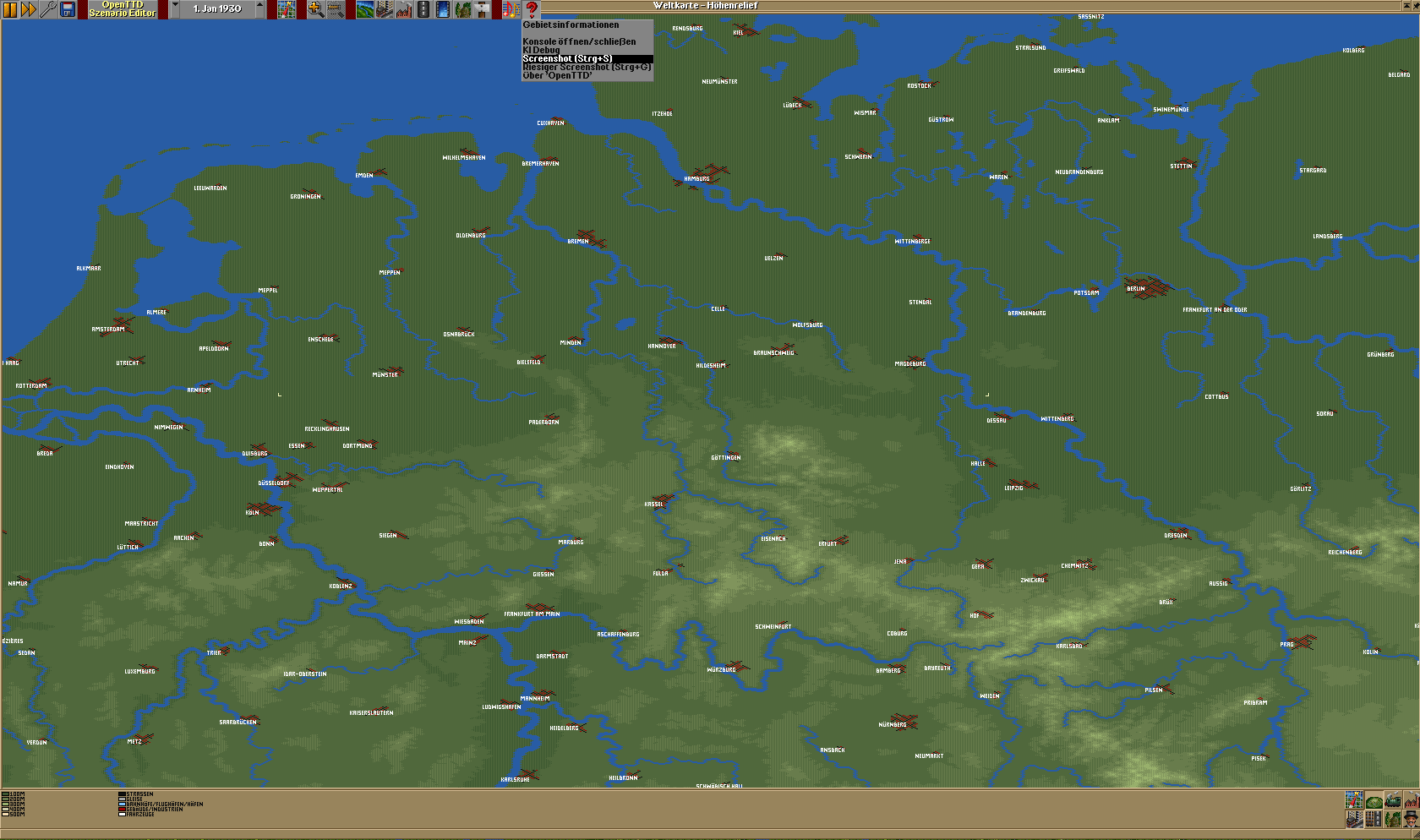Open town generation building icon
Screen dimensions: 1420x840
(x=385, y=9)
